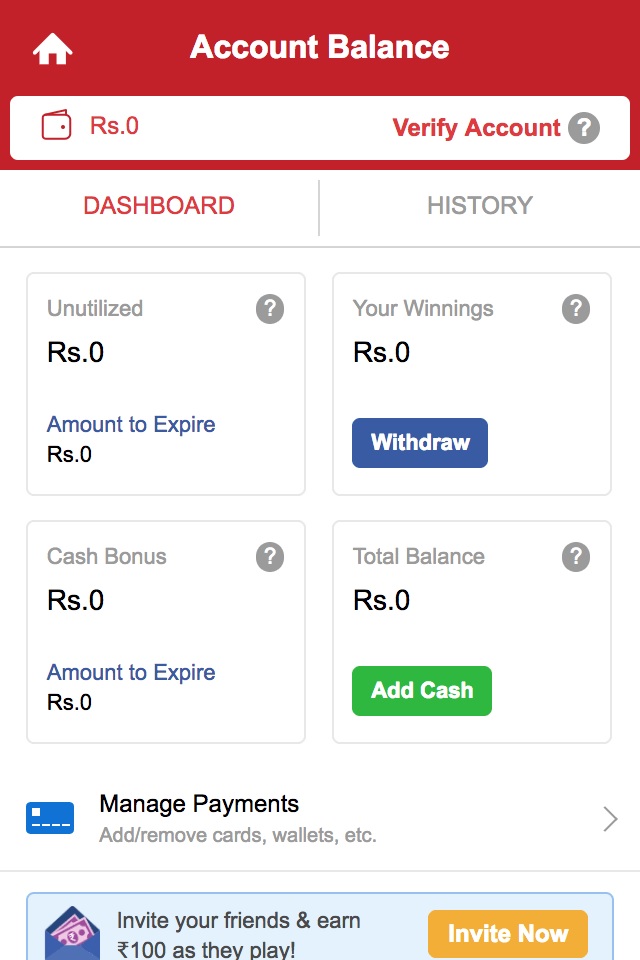Expand Manage Payments with the chevron arrow
Viewport: 640px width, 960px height.
click(x=610, y=820)
